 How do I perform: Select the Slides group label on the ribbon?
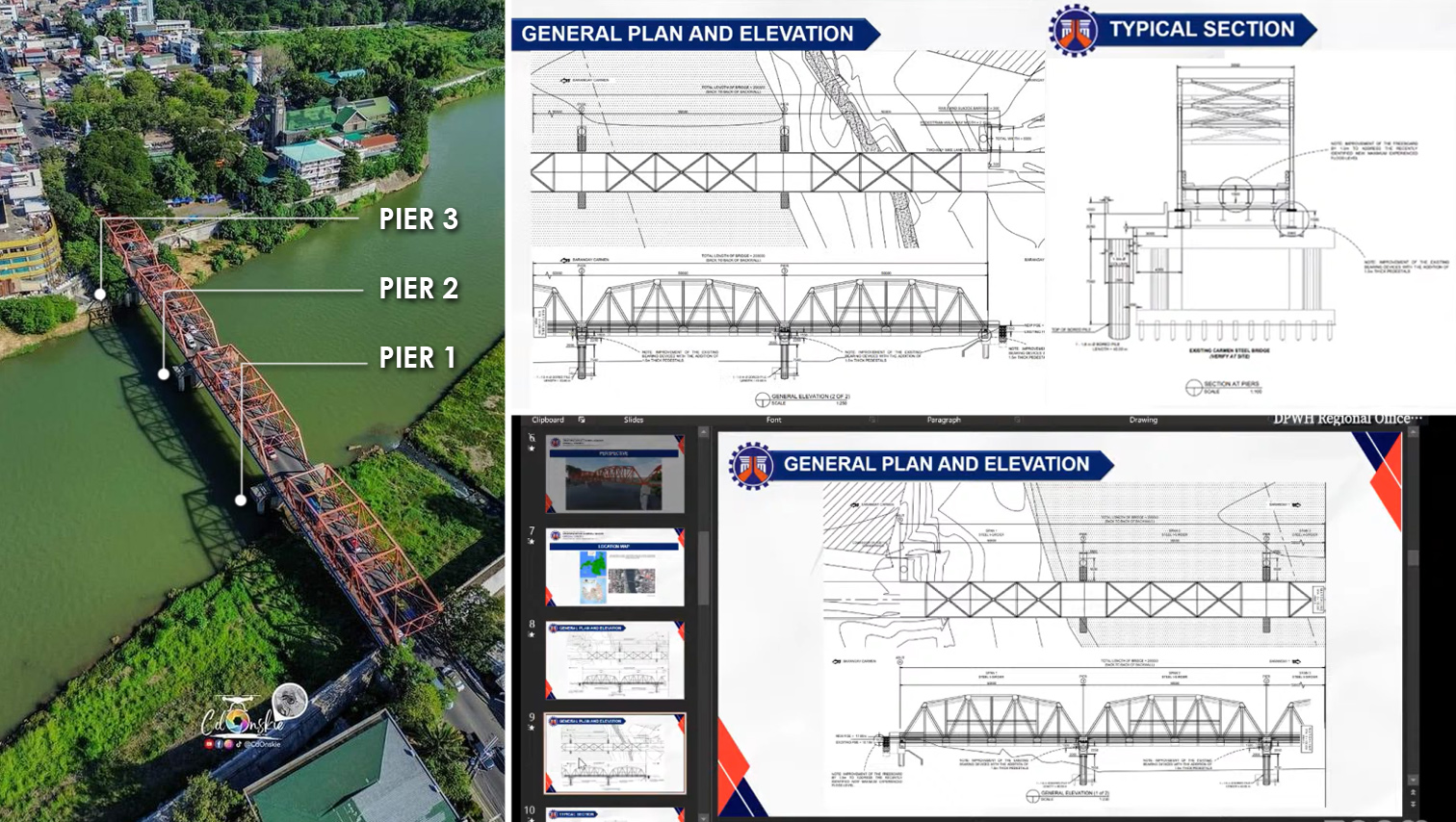click(634, 420)
